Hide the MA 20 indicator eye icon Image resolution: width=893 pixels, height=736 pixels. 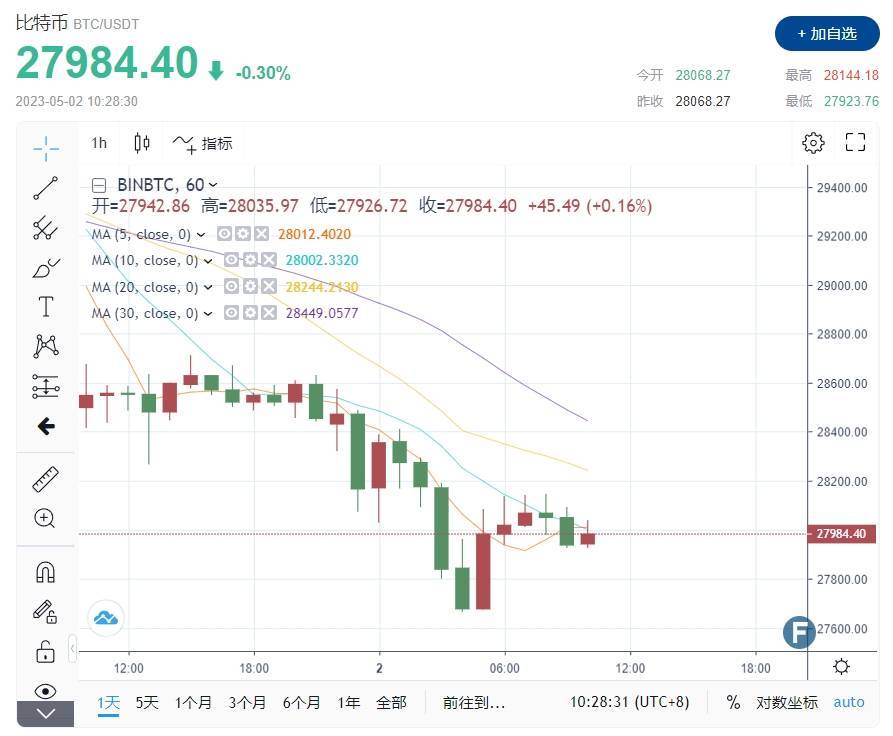[x=231, y=286]
